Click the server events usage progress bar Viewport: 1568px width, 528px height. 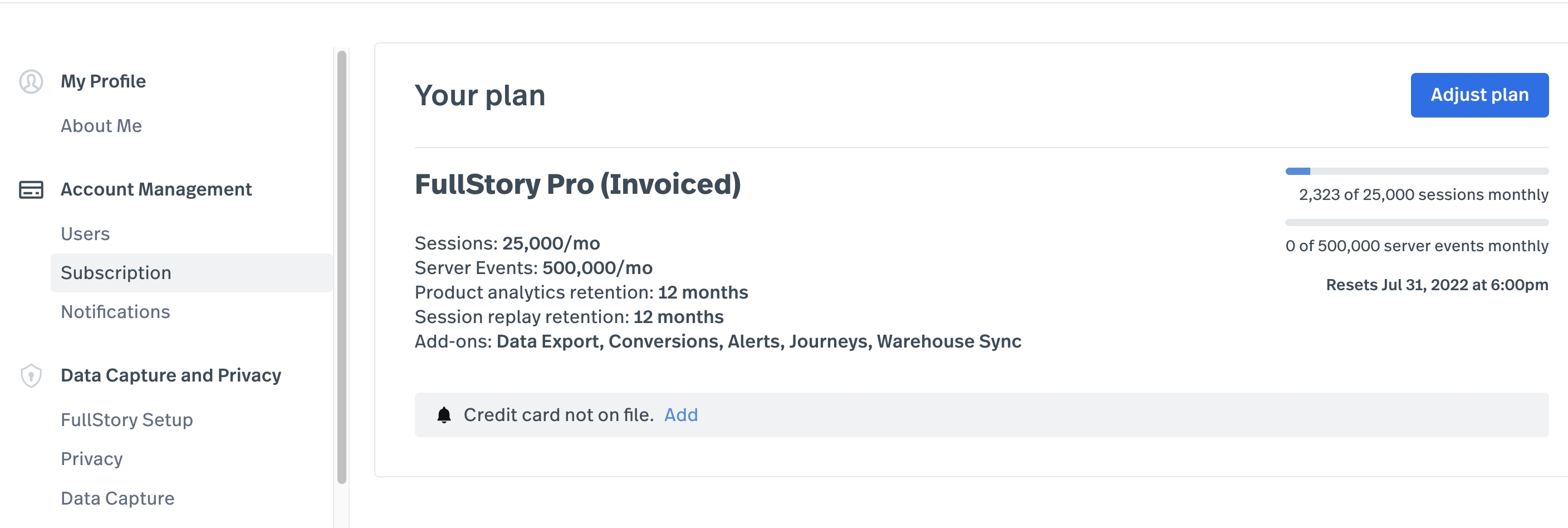click(1417, 223)
